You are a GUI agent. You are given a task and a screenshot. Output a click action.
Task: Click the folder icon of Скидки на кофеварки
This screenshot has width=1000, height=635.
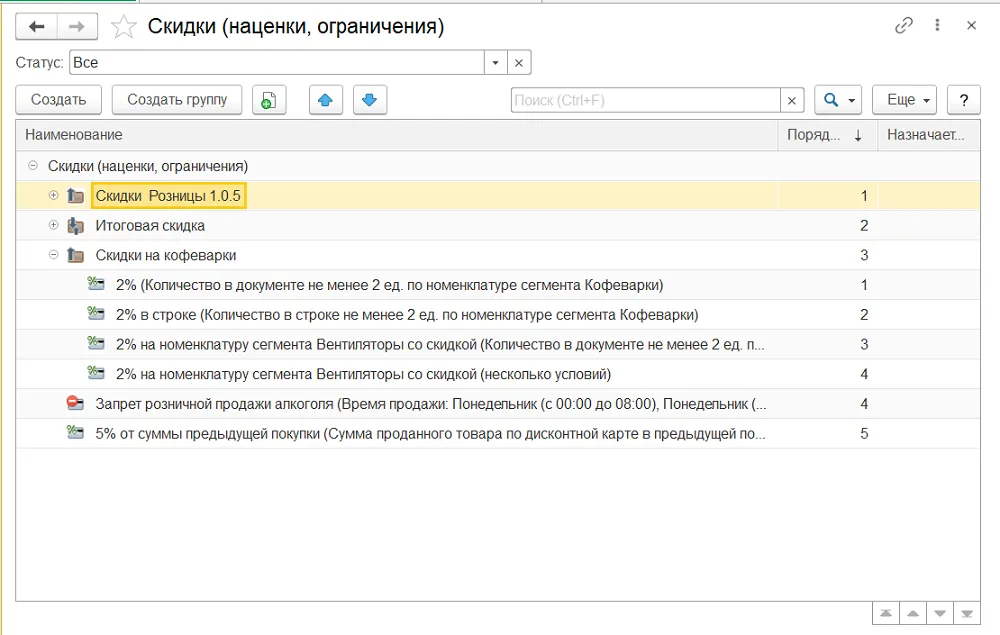75,255
